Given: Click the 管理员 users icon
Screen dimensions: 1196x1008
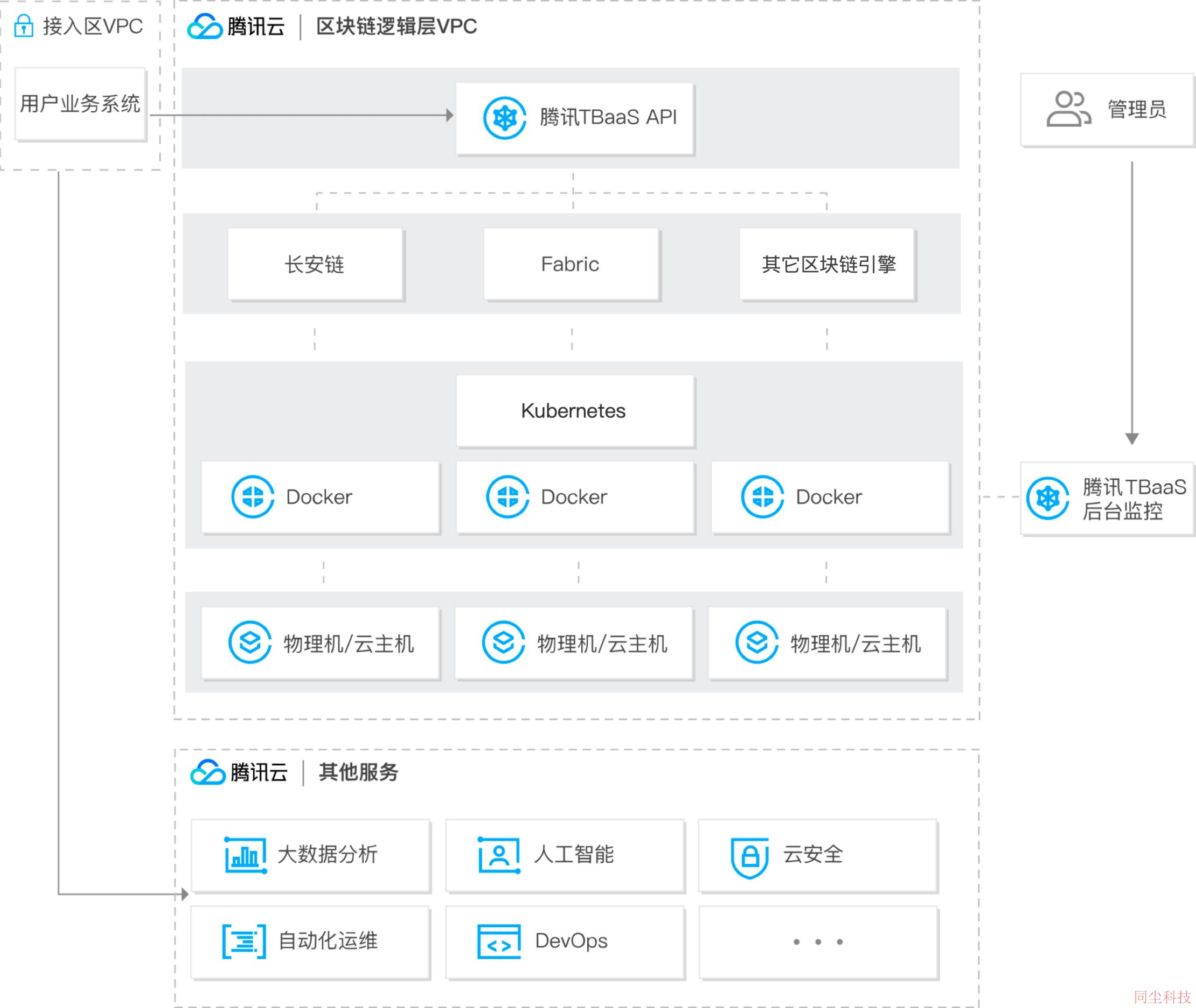Looking at the screenshot, I should pos(1068,108).
